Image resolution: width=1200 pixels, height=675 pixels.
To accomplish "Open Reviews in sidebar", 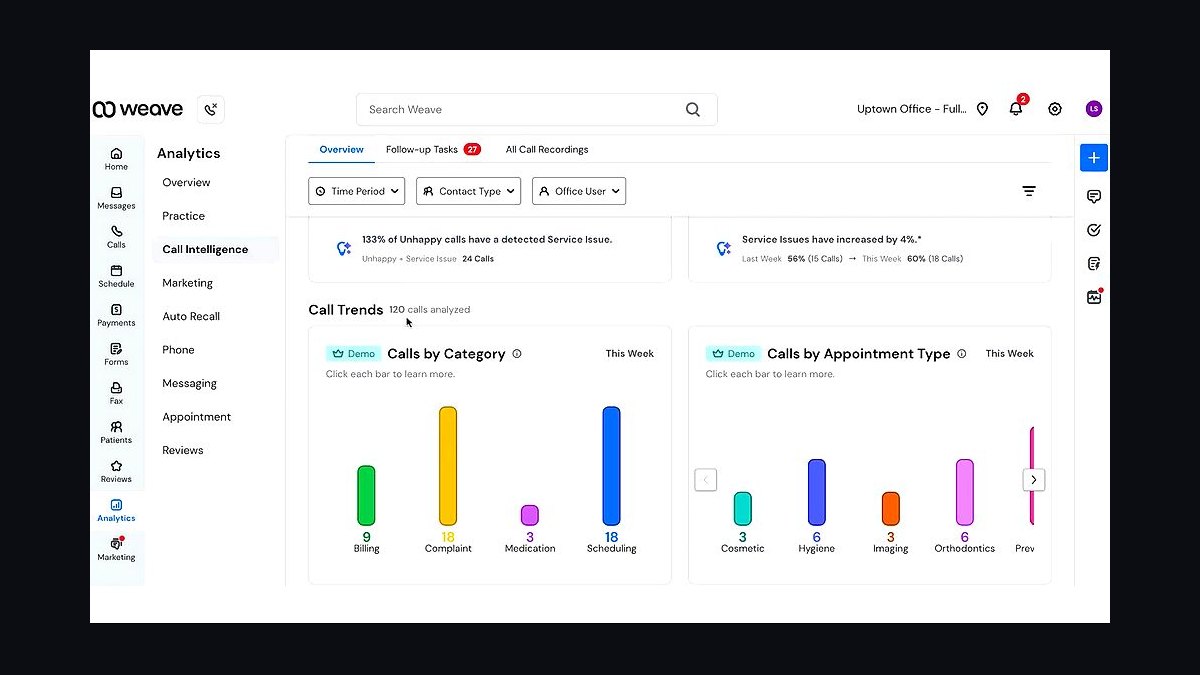I will click(116, 471).
